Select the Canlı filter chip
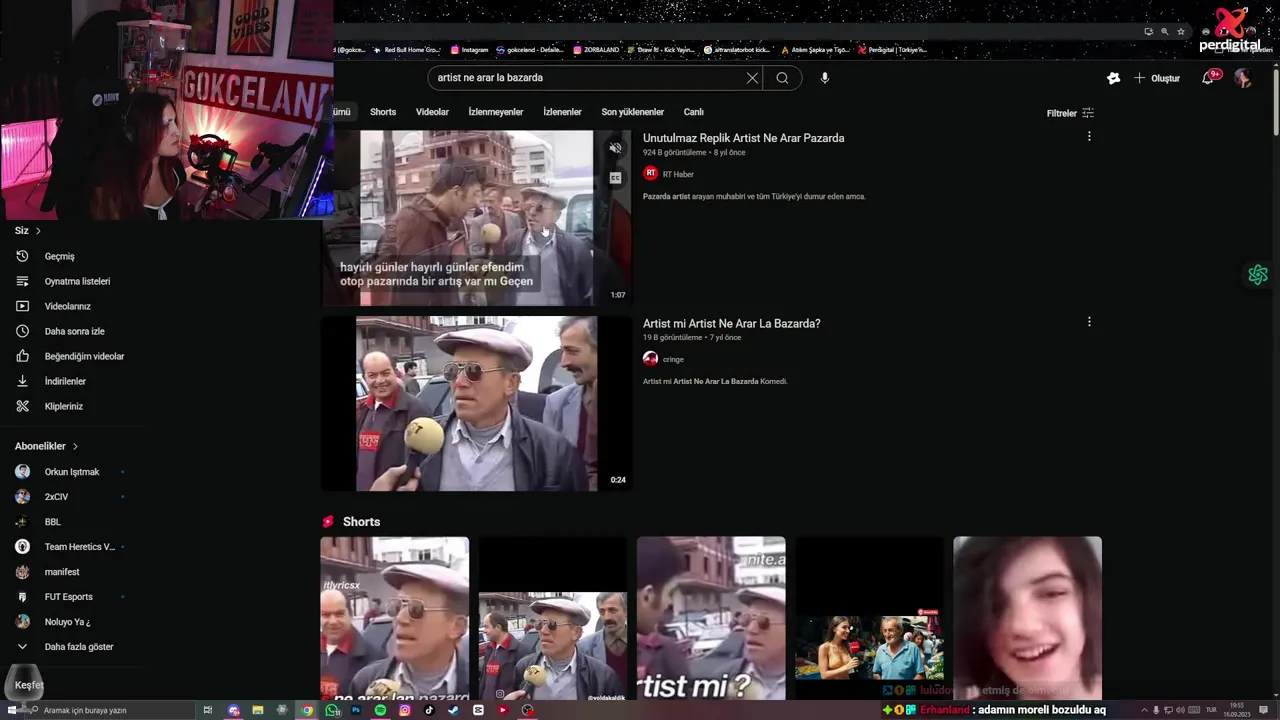Viewport: 1280px width, 720px height. pyautogui.click(x=693, y=112)
